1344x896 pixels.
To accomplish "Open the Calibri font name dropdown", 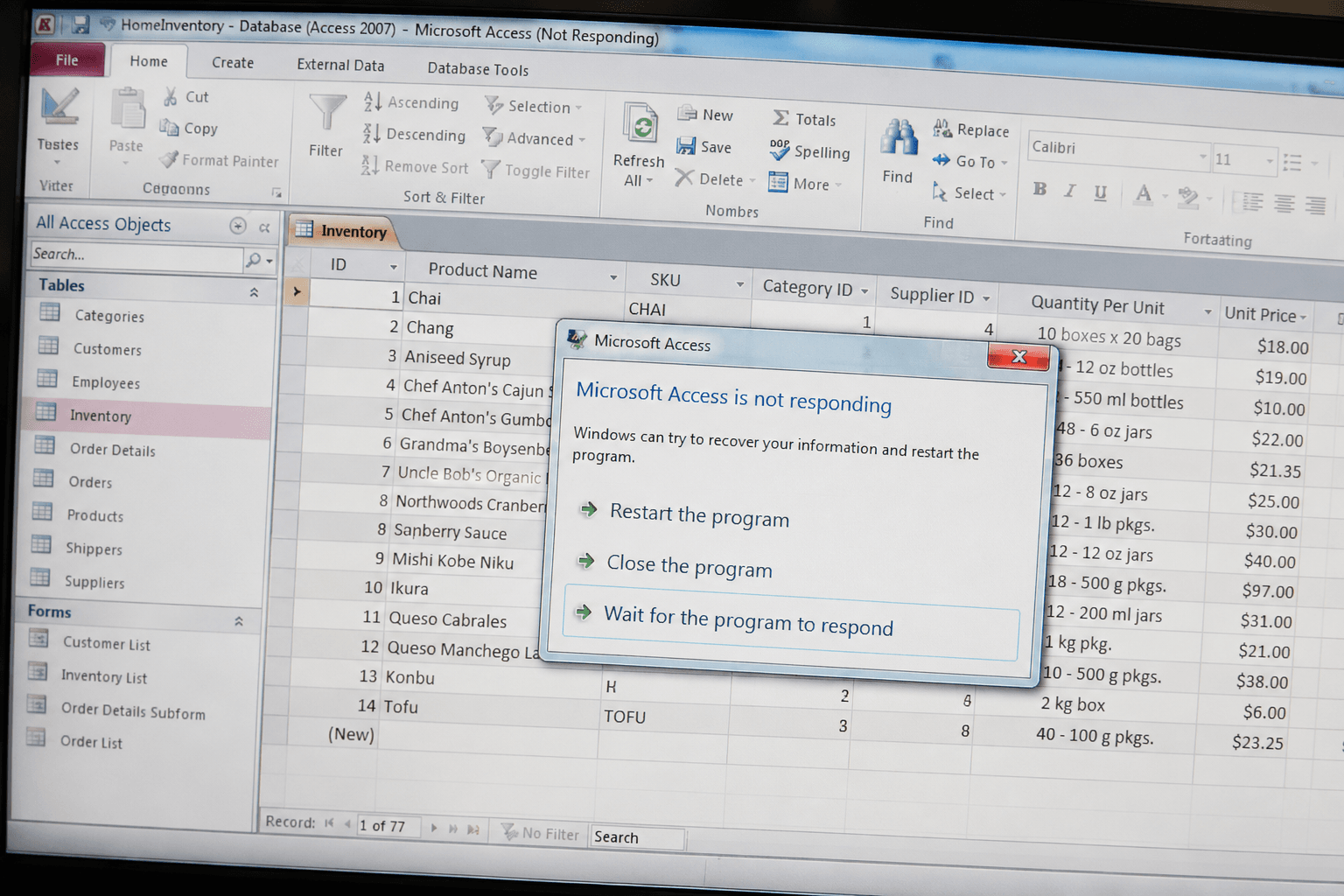I will point(1202,156).
